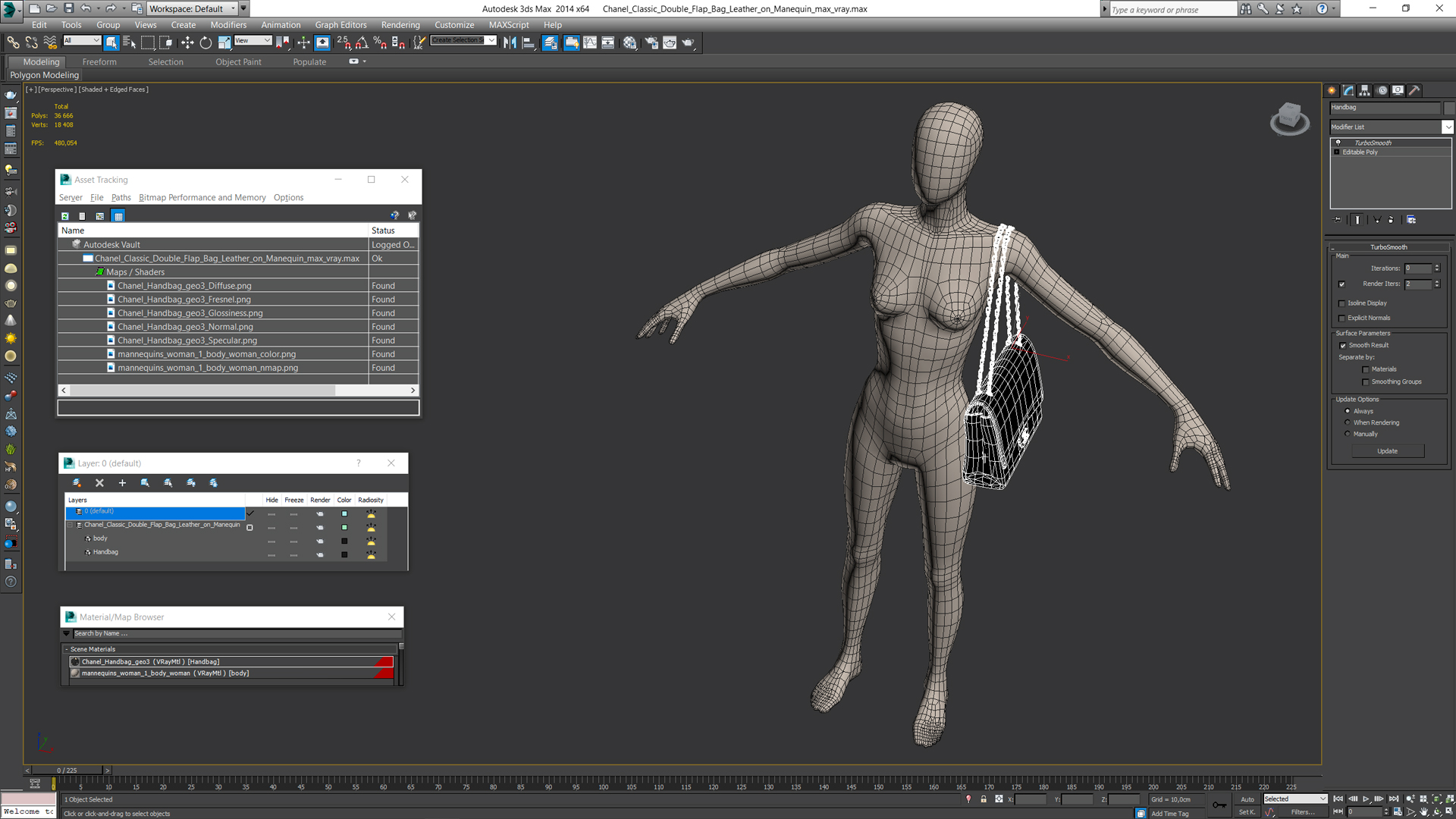This screenshot has height=819, width=1456.
Task: Activate the Select and Link tool
Action: [13, 42]
